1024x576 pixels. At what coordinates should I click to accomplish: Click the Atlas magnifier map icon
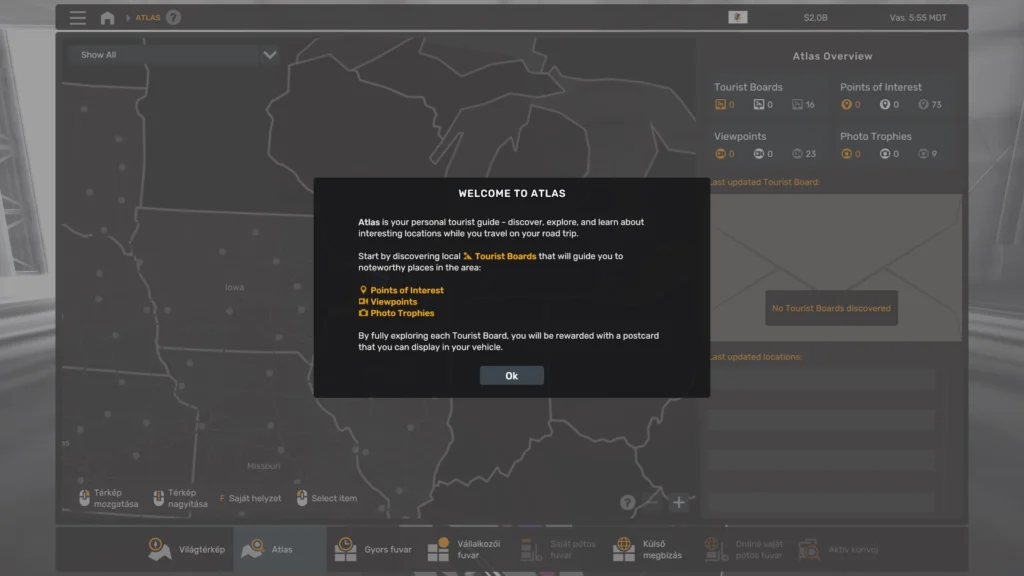[x=253, y=549]
